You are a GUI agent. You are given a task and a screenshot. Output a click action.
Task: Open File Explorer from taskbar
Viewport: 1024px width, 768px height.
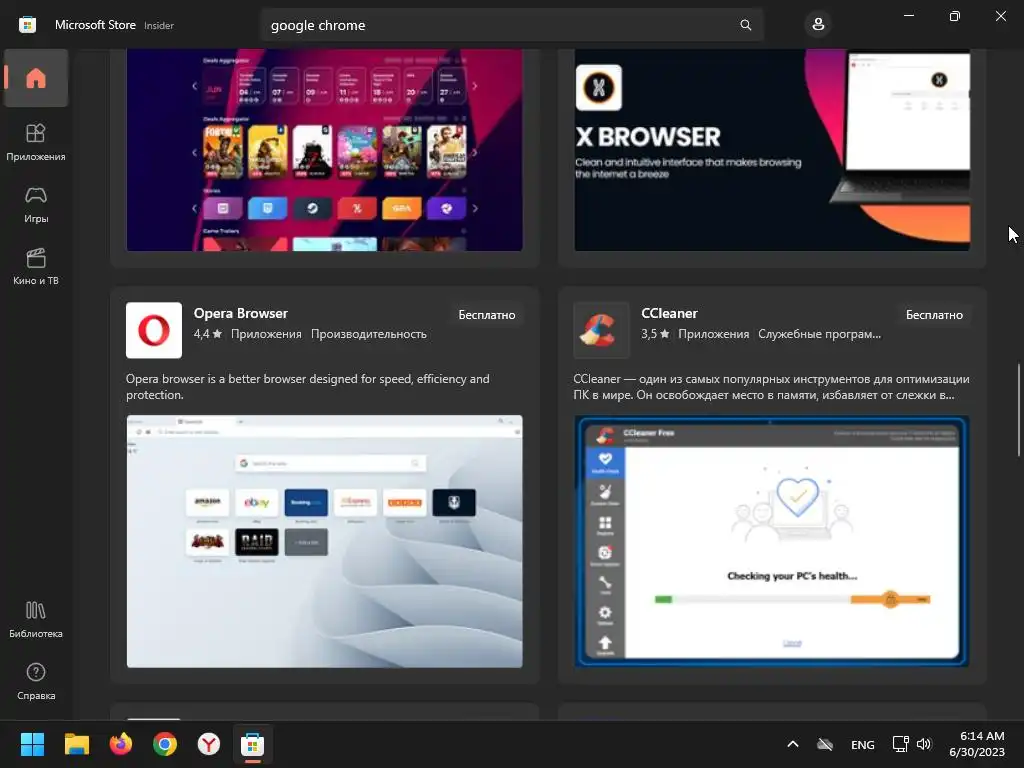76,744
